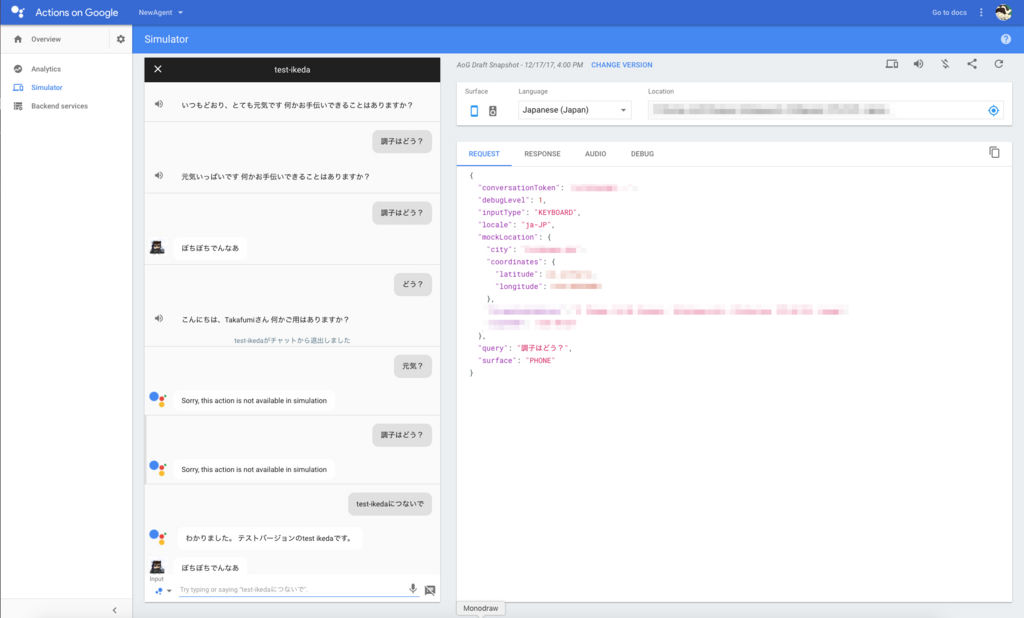This screenshot has height=618, width=1024.
Task: Open the Overview page
Action: click(x=46, y=39)
